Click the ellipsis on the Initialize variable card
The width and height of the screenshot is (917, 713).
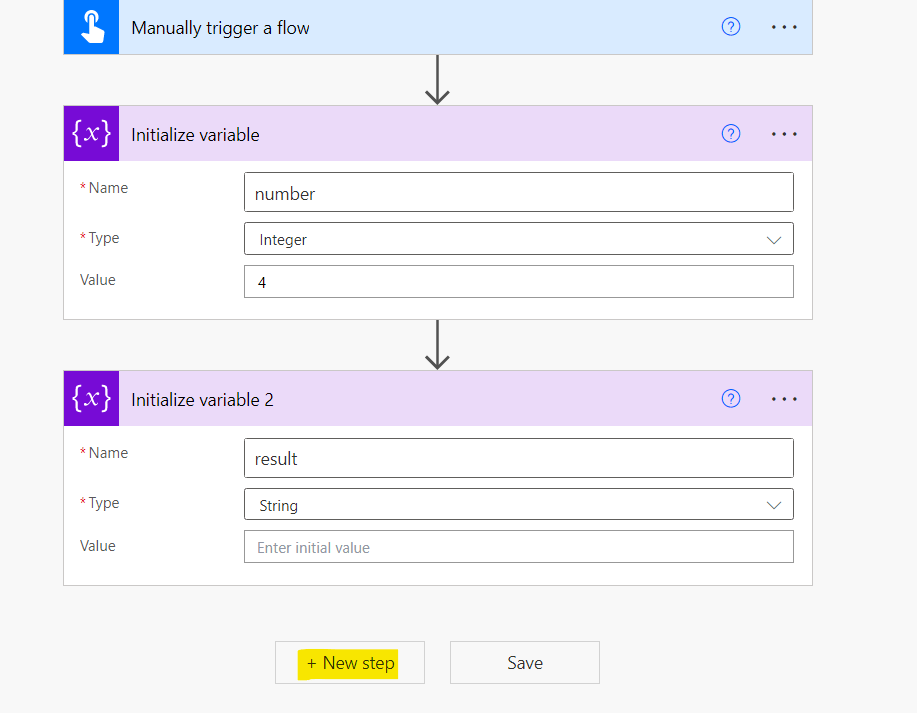[x=784, y=133]
